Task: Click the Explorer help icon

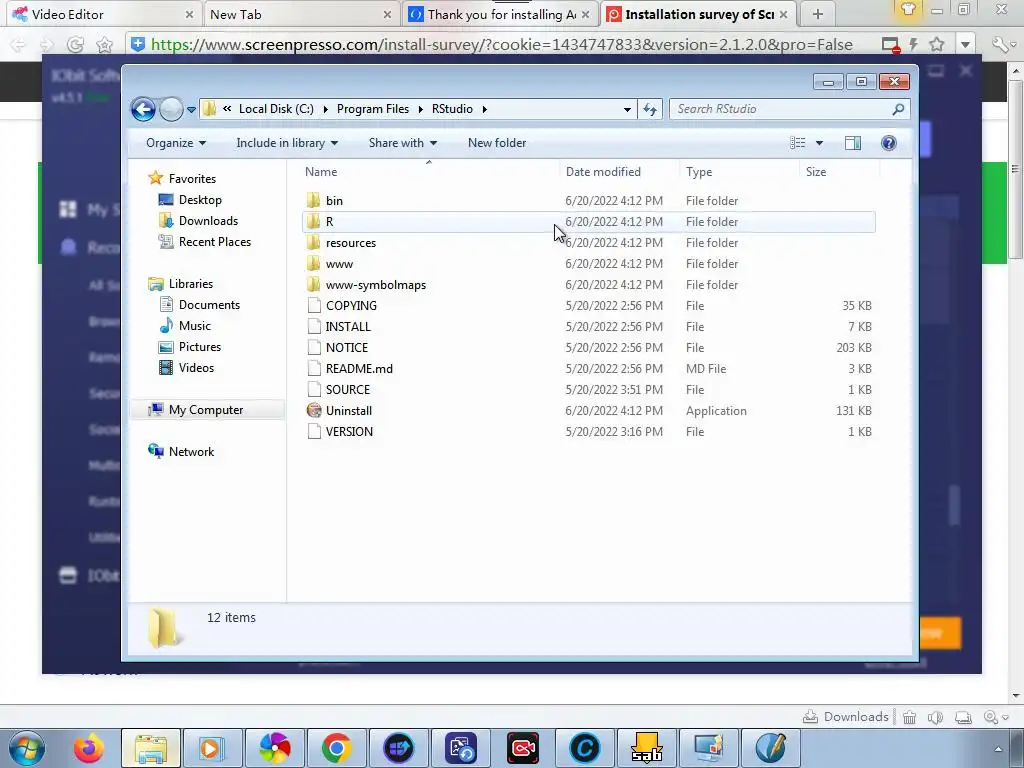Action: point(889,143)
